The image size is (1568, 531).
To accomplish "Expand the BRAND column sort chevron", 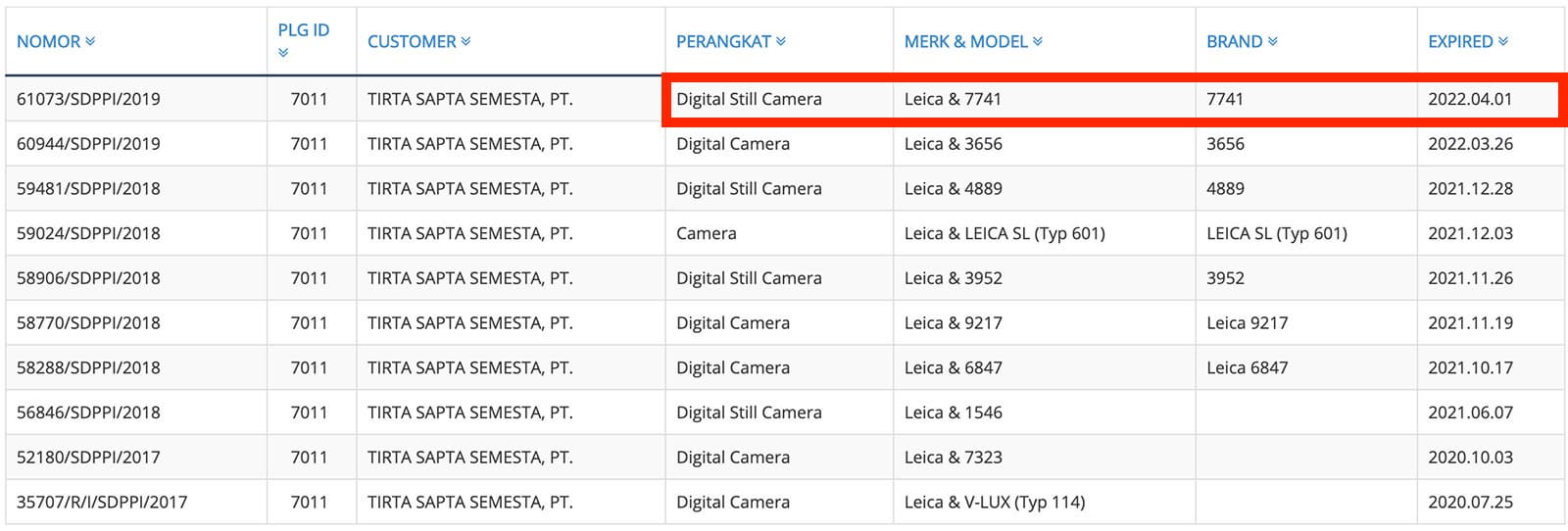I will click(1272, 41).
